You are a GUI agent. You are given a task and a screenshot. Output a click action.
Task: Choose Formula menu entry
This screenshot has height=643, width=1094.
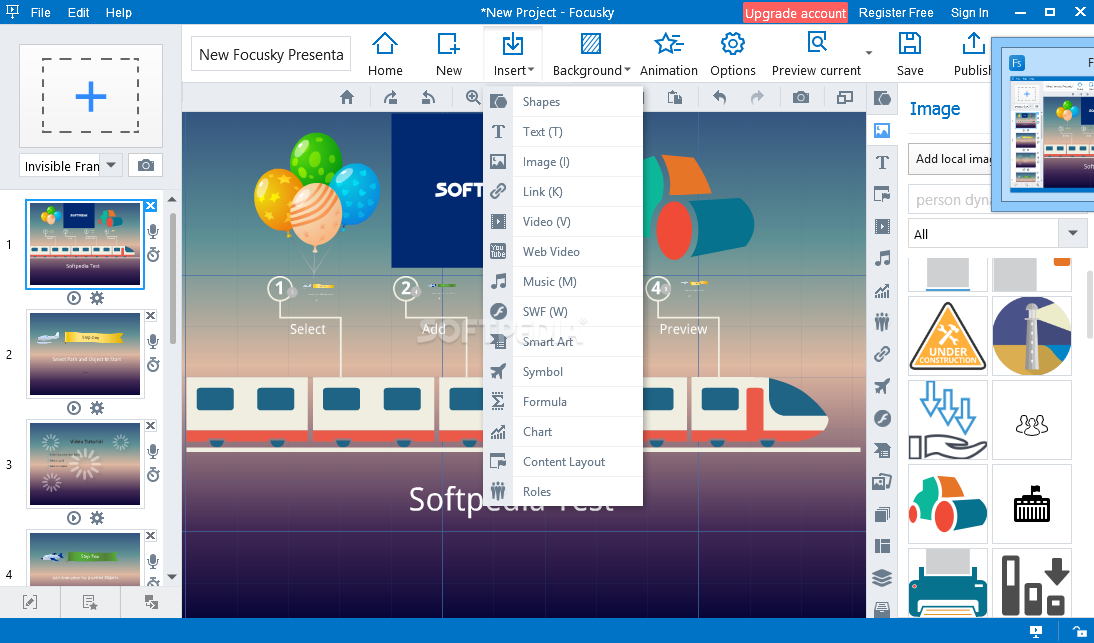[x=563, y=402]
